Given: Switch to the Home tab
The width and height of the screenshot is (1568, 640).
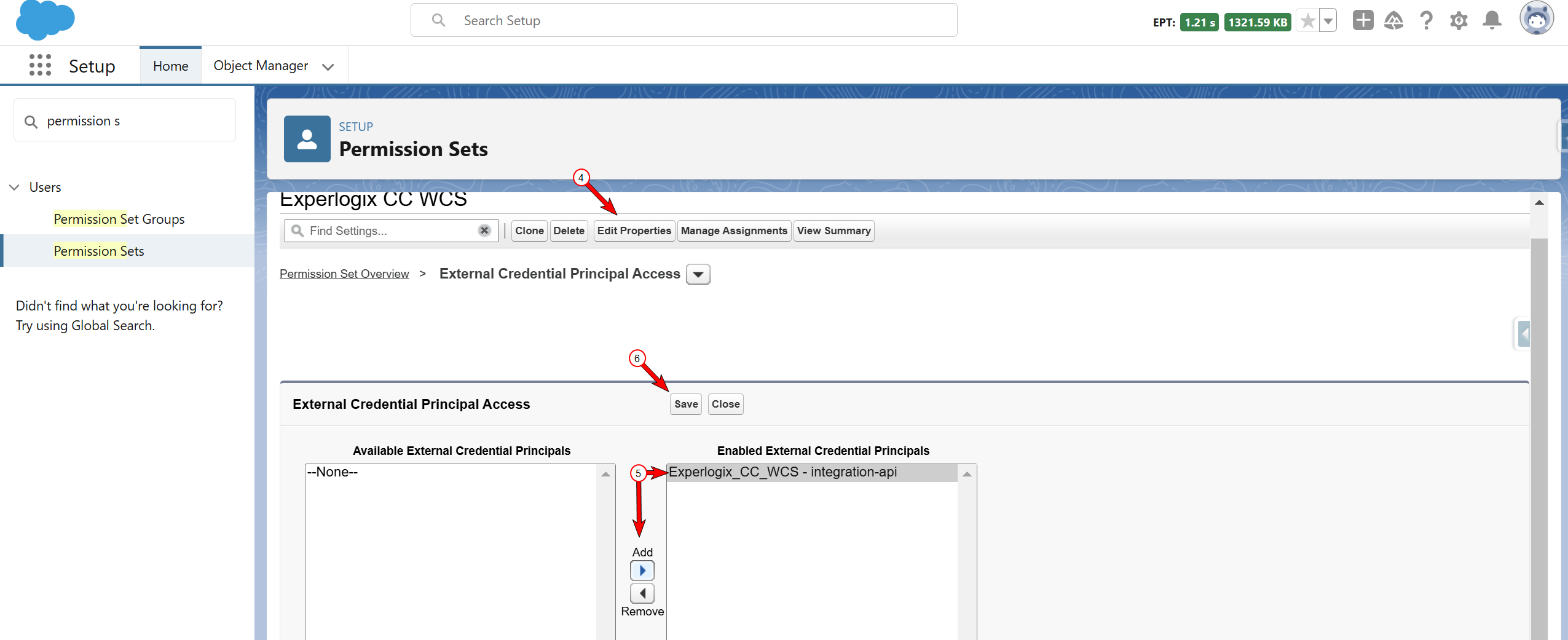Looking at the screenshot, I should [x=170, y=66].
